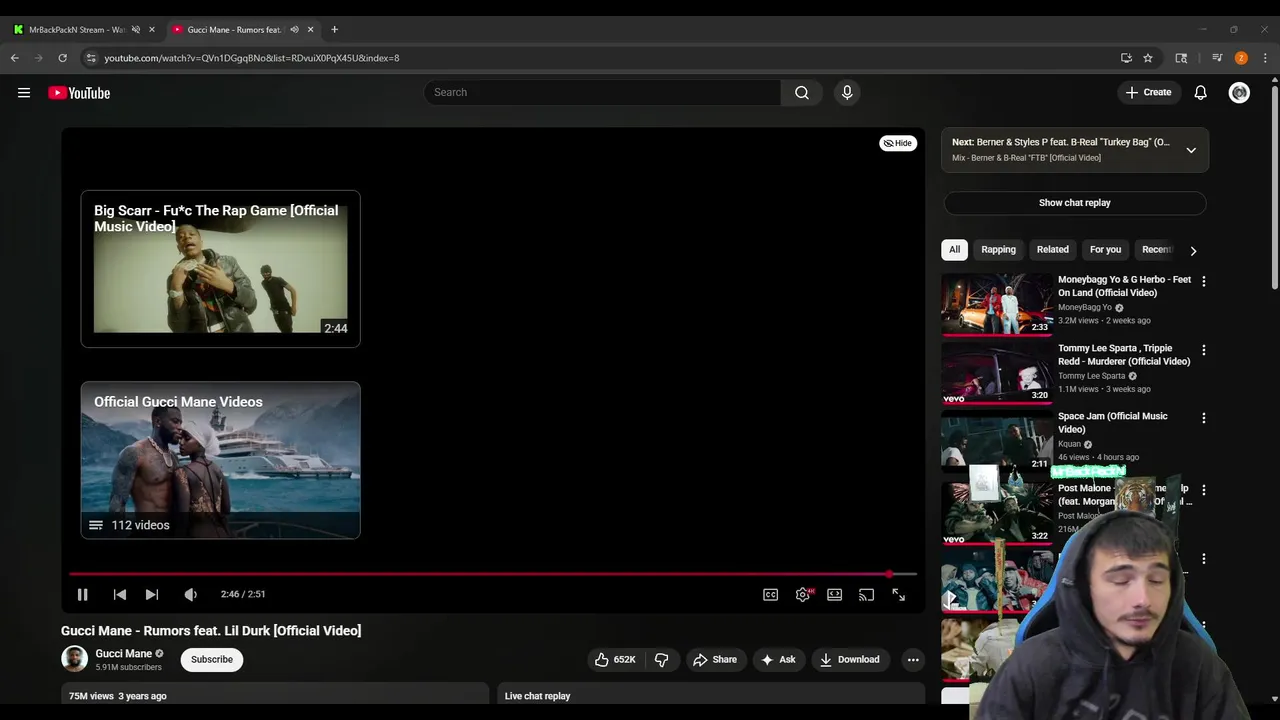Bookmark this page with the star
The height and width of the screenshot is (720, 1280).
(1148, 58)
